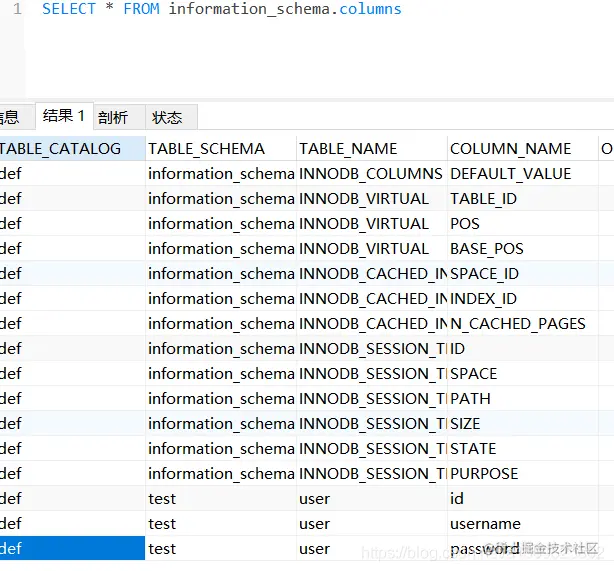
Task: Select the TABLE_ID column name cell
Action: pyautogui.click(x=522, y=199)
